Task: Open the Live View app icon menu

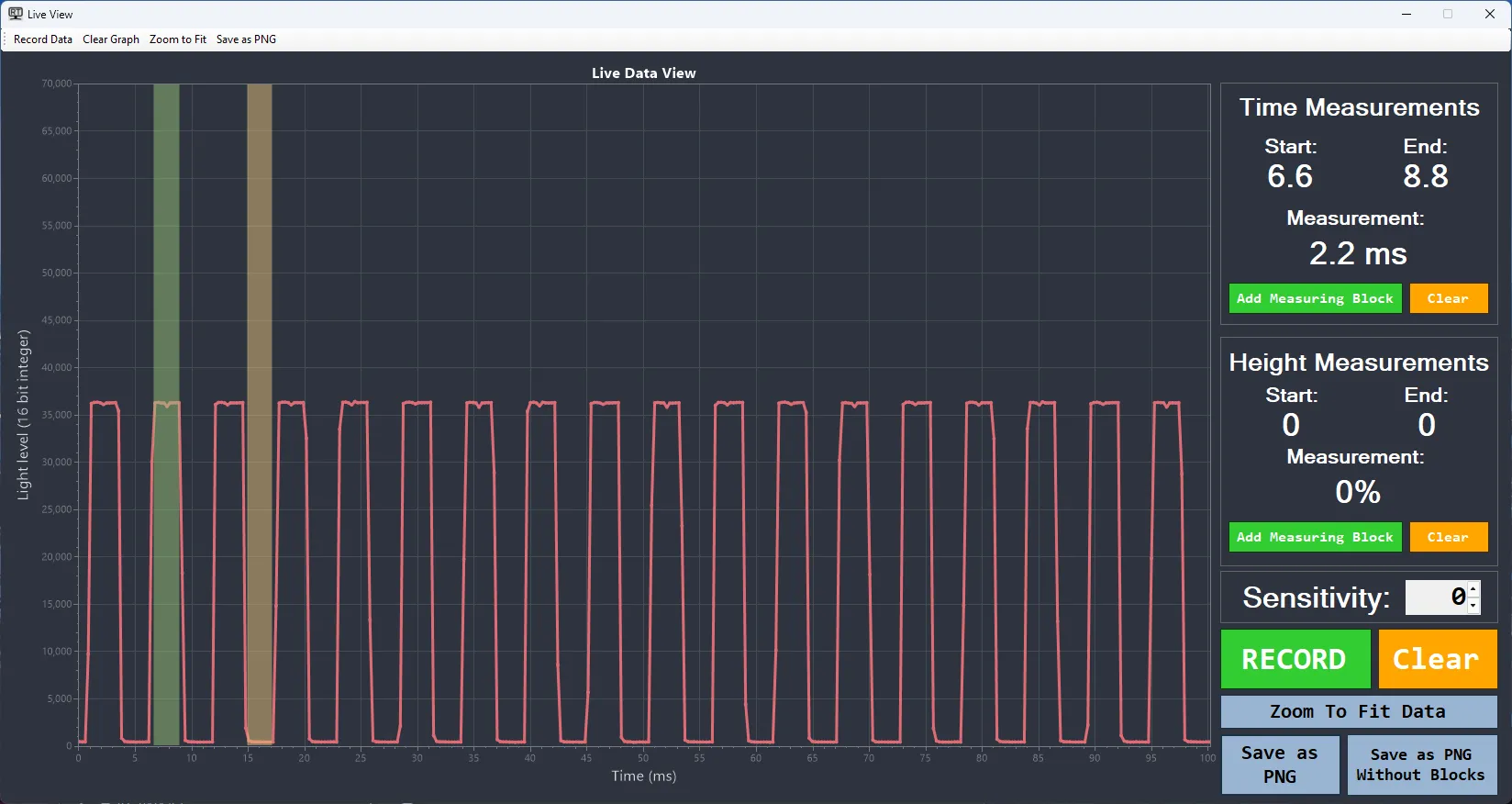Action: (x=15, y=14)
